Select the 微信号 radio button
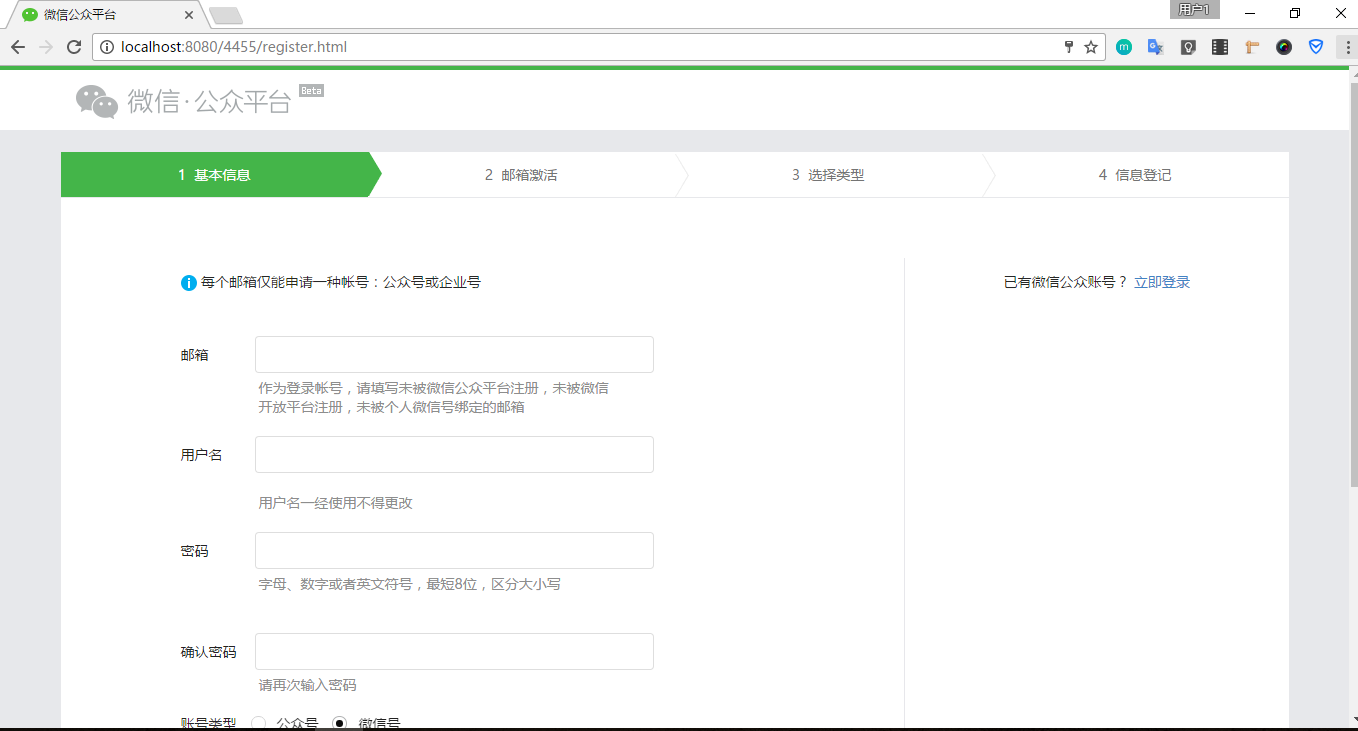The width and height of the screenshot is (1358, 731). [340, 723]
